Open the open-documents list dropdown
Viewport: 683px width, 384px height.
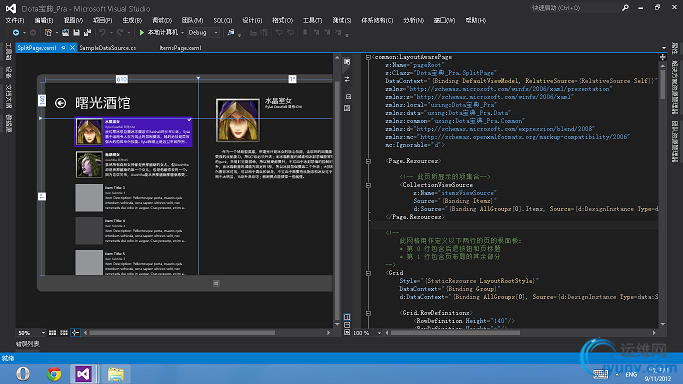(664, 48)
